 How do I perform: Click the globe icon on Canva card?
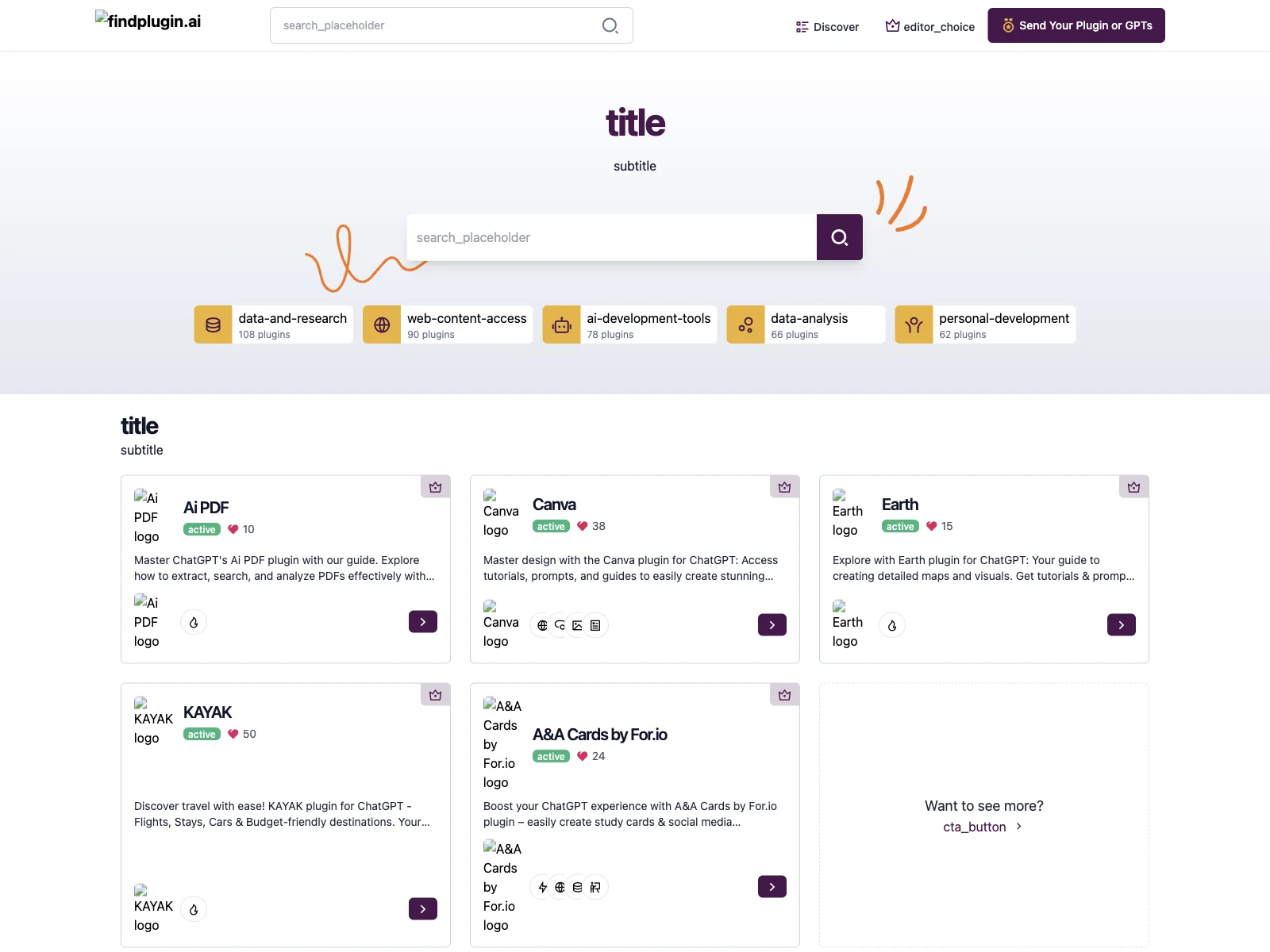[x=542, y=625]
